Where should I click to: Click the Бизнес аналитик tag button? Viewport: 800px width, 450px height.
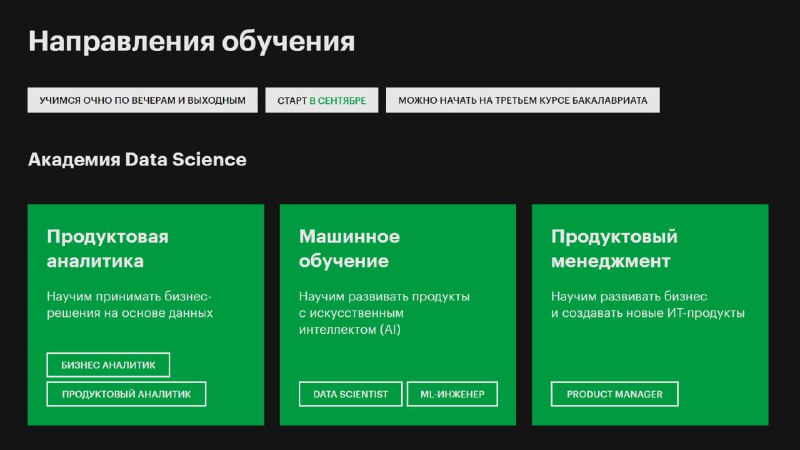[108, 365]
